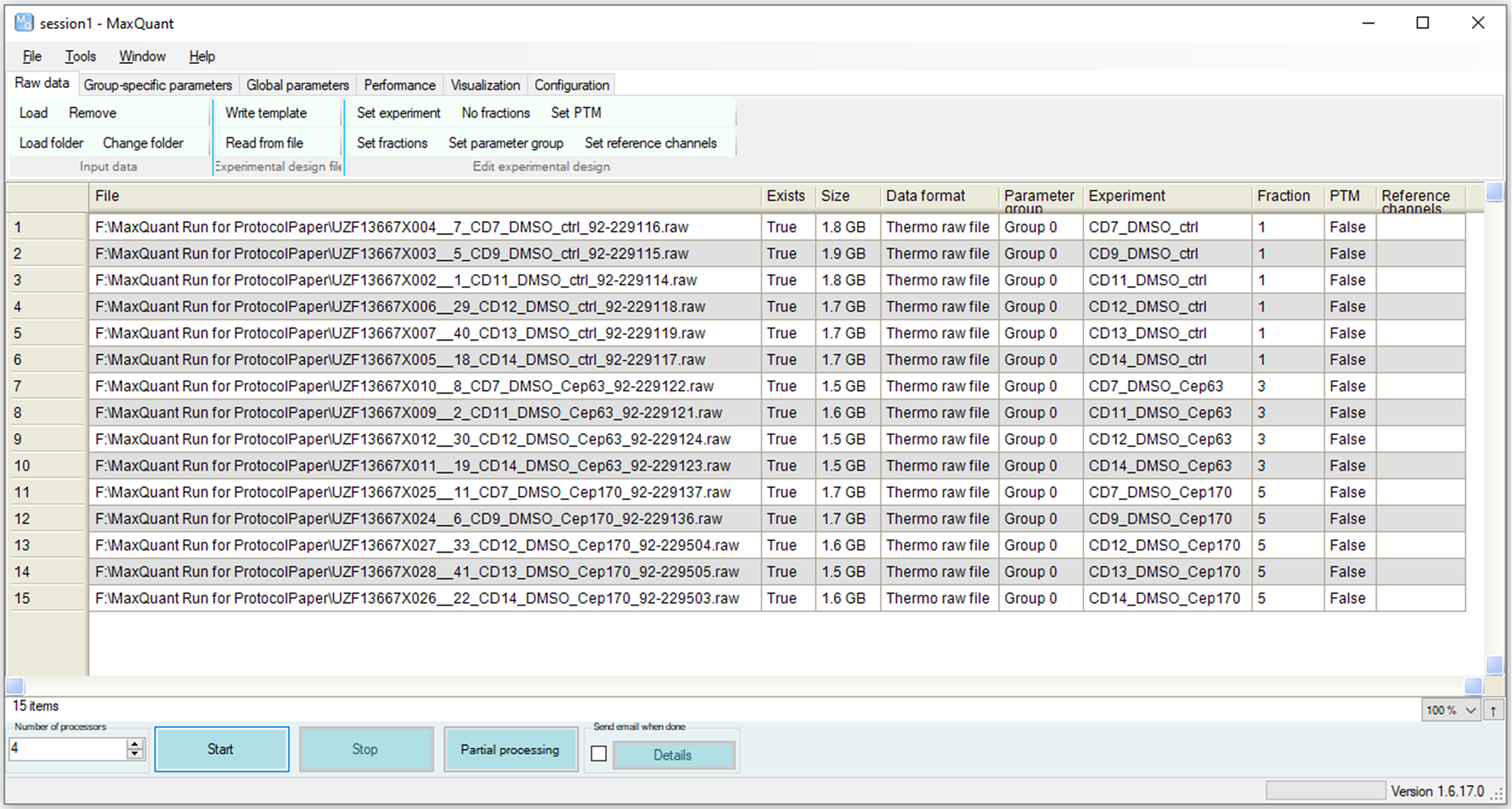This screenshot has width=1512, height=809.
Task: Start the MaxQuant analysis
Action: [x=222, y=749]
